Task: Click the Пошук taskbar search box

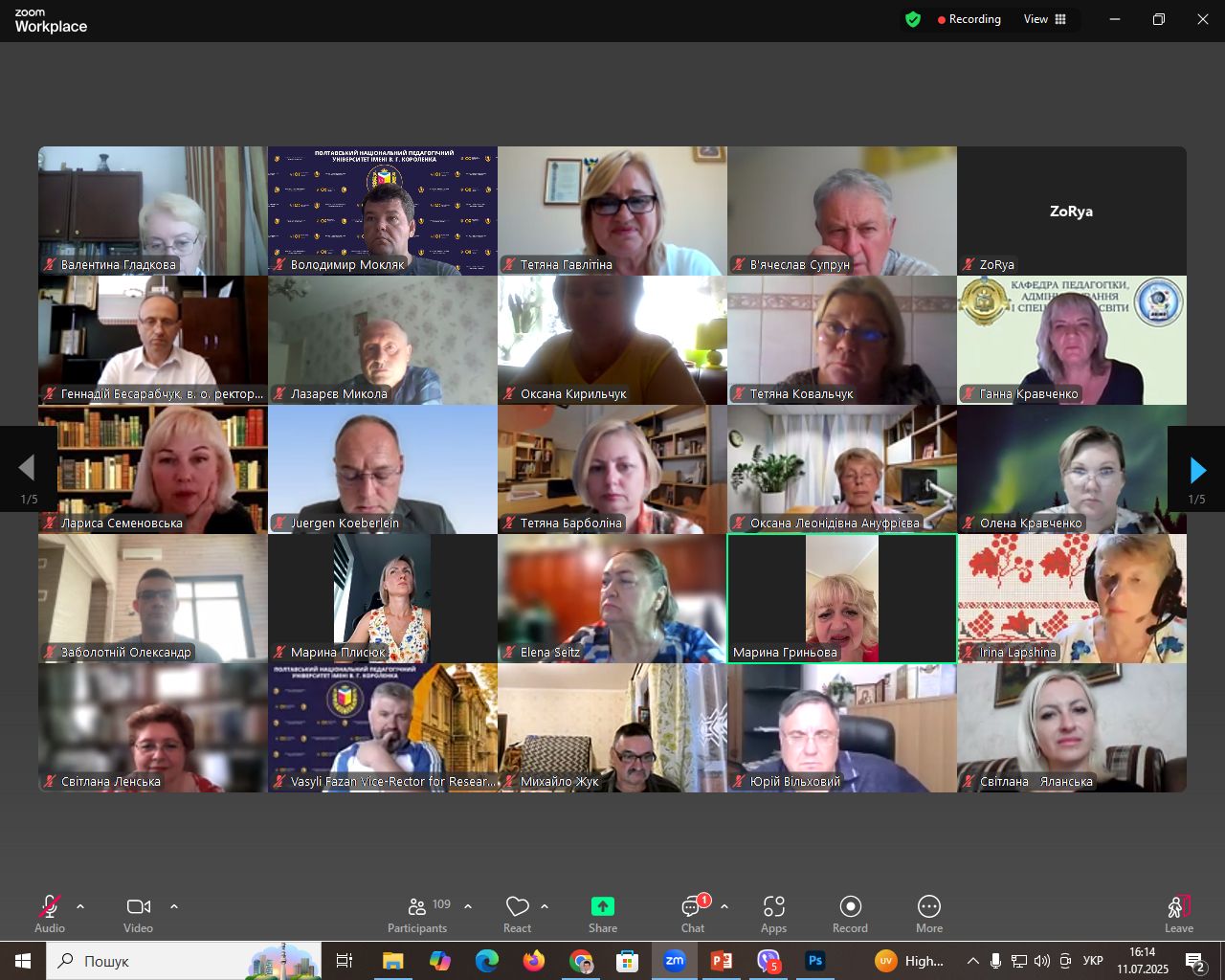Action: pyautogui.click(x=185, y=961)
